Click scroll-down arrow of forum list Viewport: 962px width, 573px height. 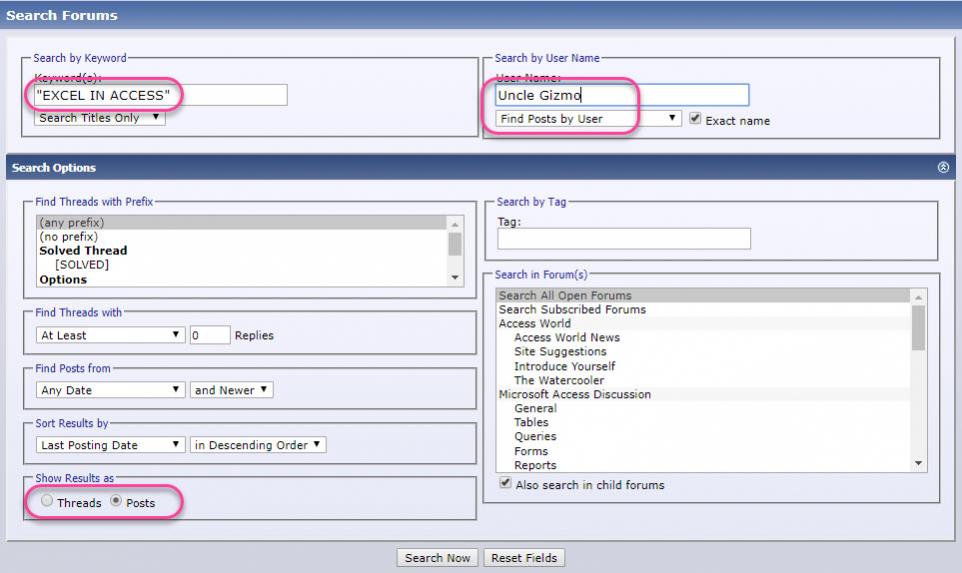918,464
